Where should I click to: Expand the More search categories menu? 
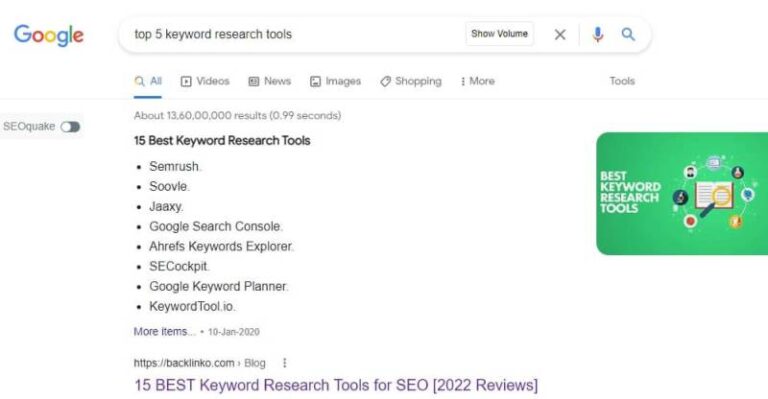point(477,81)
